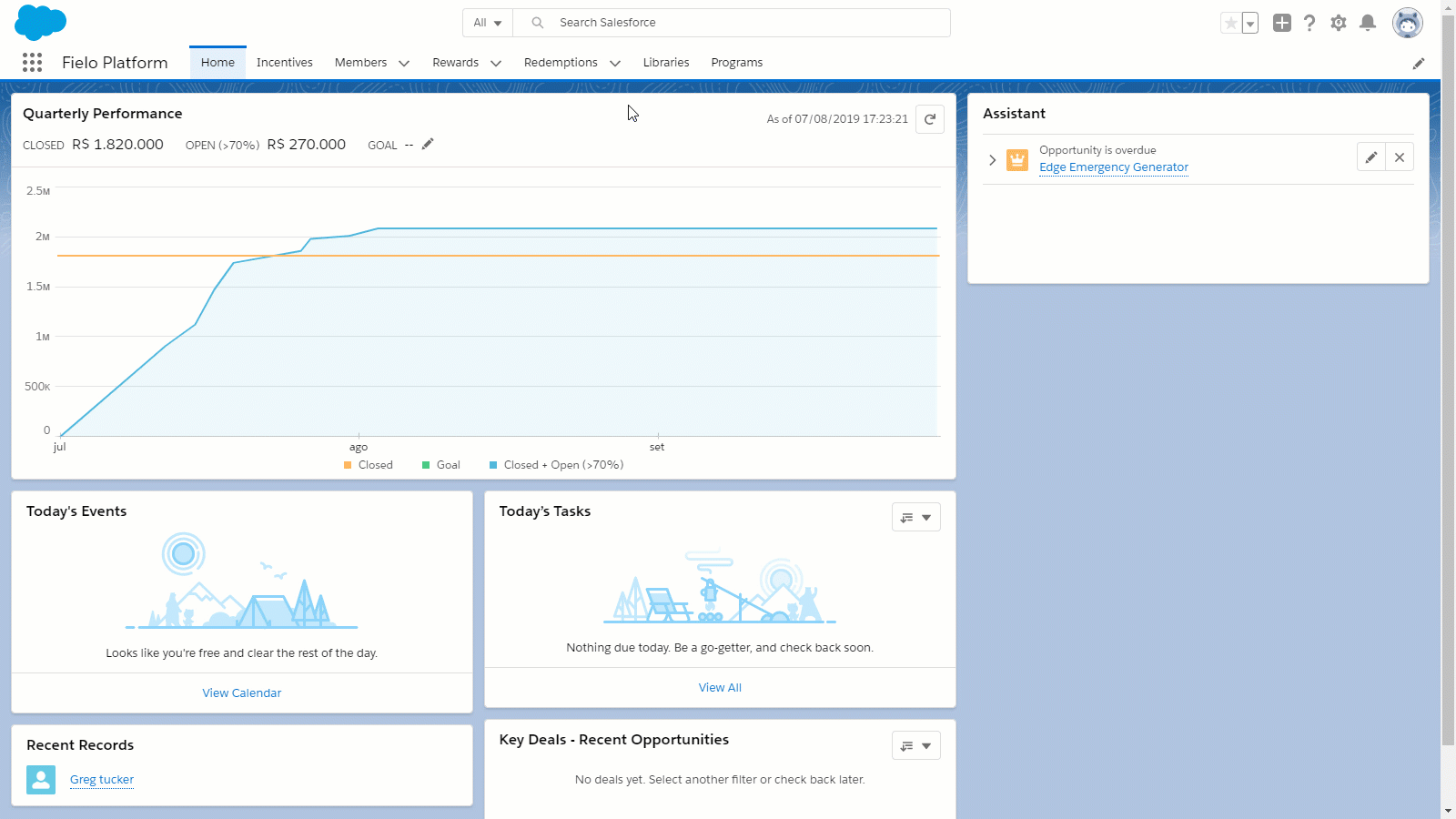The image size is (1456, 819).
Task: Click the R$ 270.000 open amount
Action: point(307,145)
